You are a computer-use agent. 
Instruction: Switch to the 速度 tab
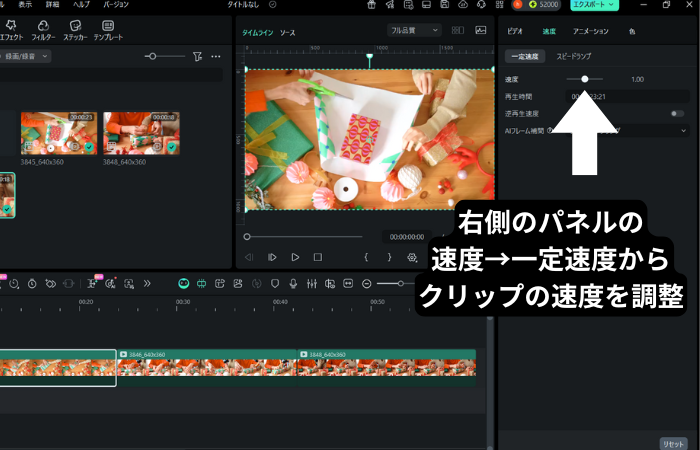[549, 31]
